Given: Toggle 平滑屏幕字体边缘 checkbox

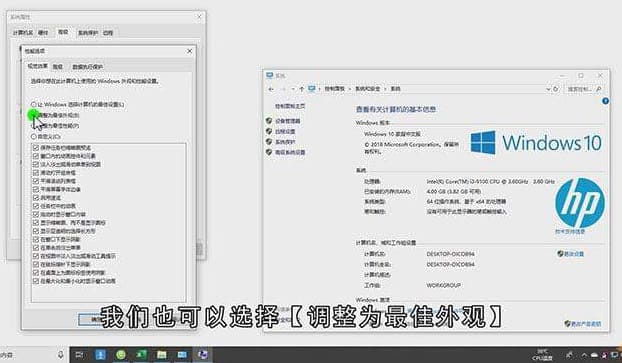Looking at the screenshot, I should click(36, 189).
